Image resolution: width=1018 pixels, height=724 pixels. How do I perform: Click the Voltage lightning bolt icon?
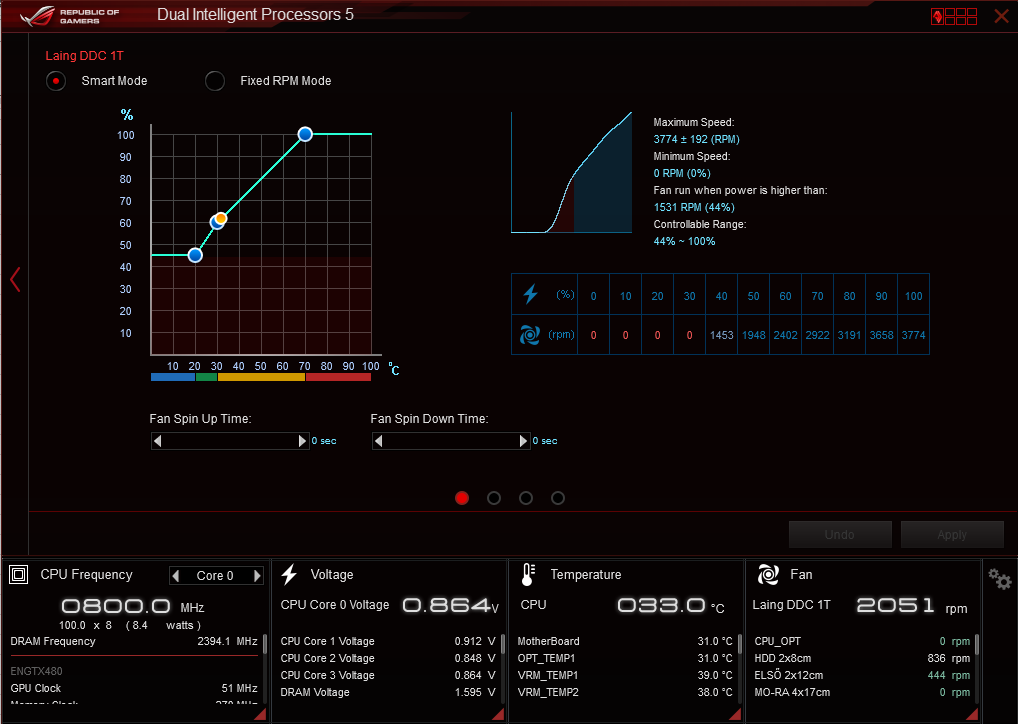290,575
